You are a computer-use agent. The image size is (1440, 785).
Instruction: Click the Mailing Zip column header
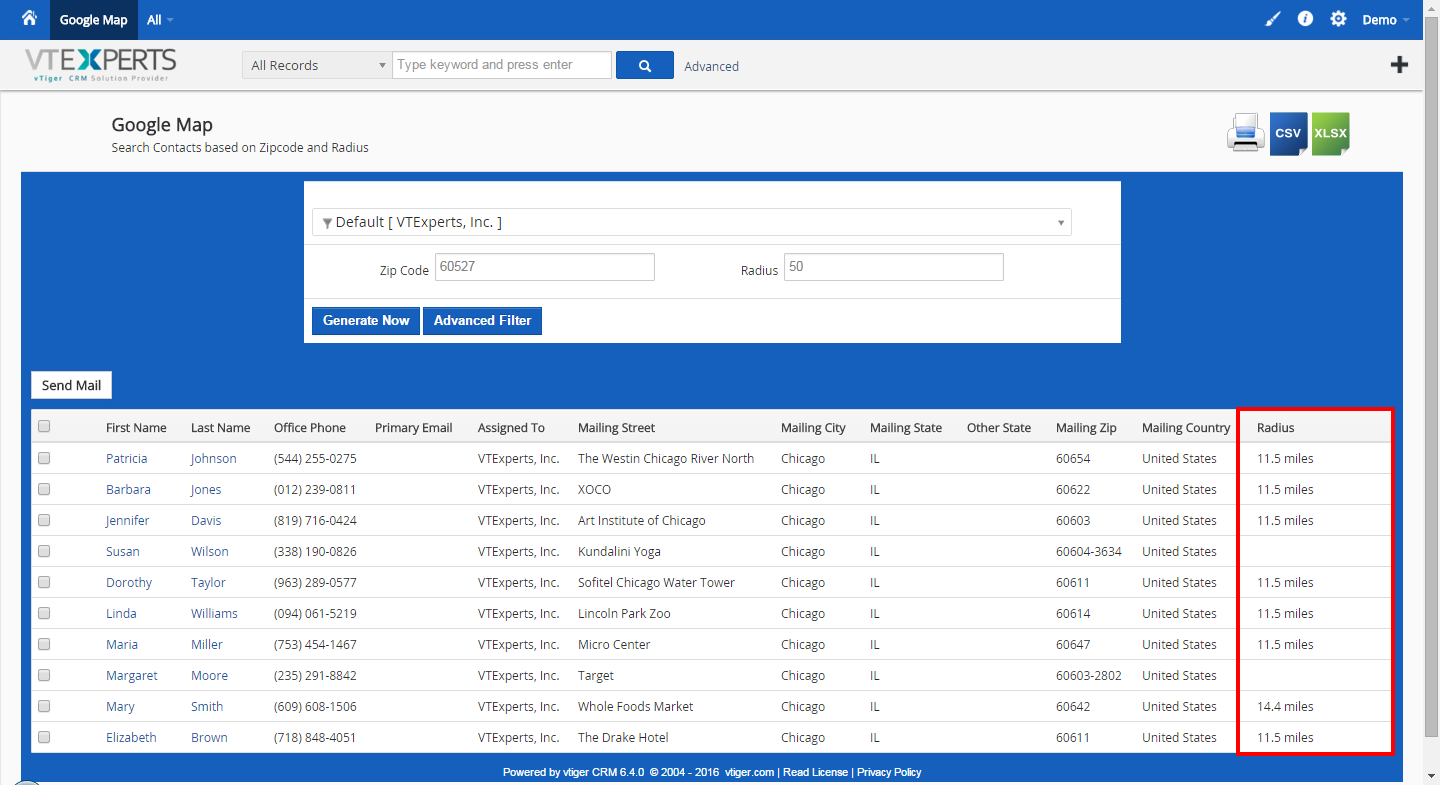click(x=1086, y=427)
